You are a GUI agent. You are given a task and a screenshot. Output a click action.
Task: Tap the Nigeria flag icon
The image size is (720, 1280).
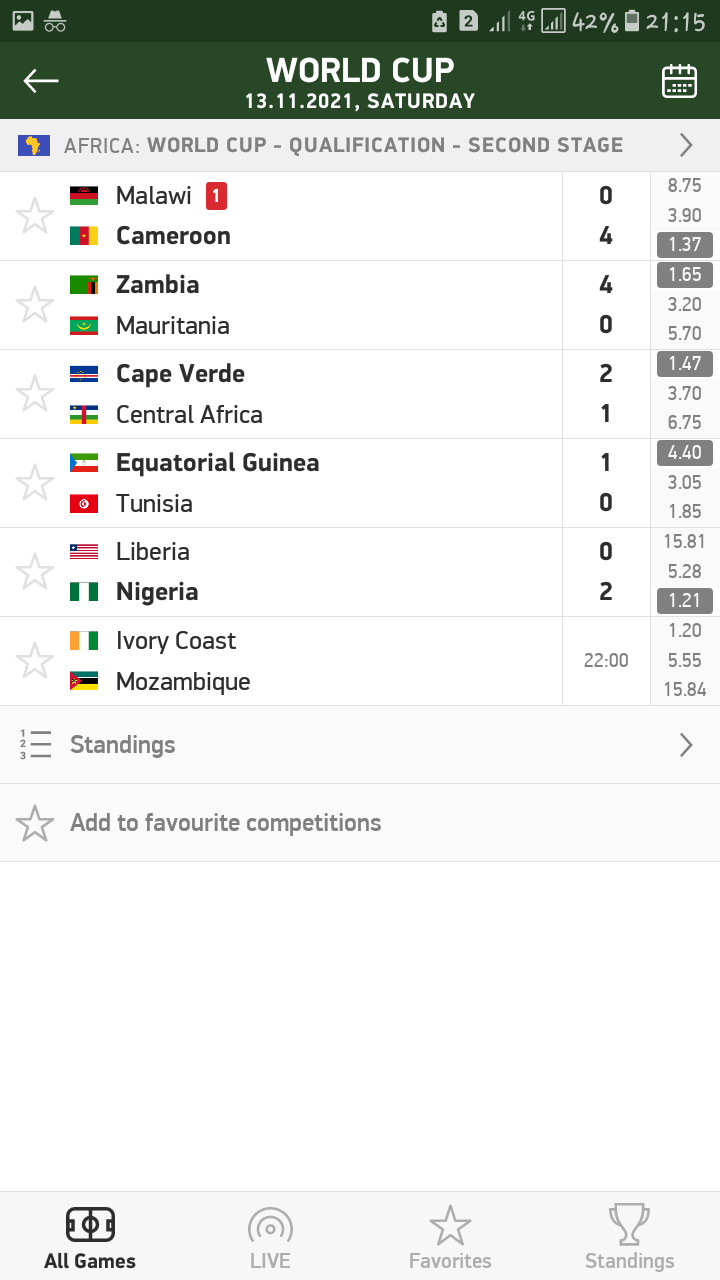tap(84, 592)
